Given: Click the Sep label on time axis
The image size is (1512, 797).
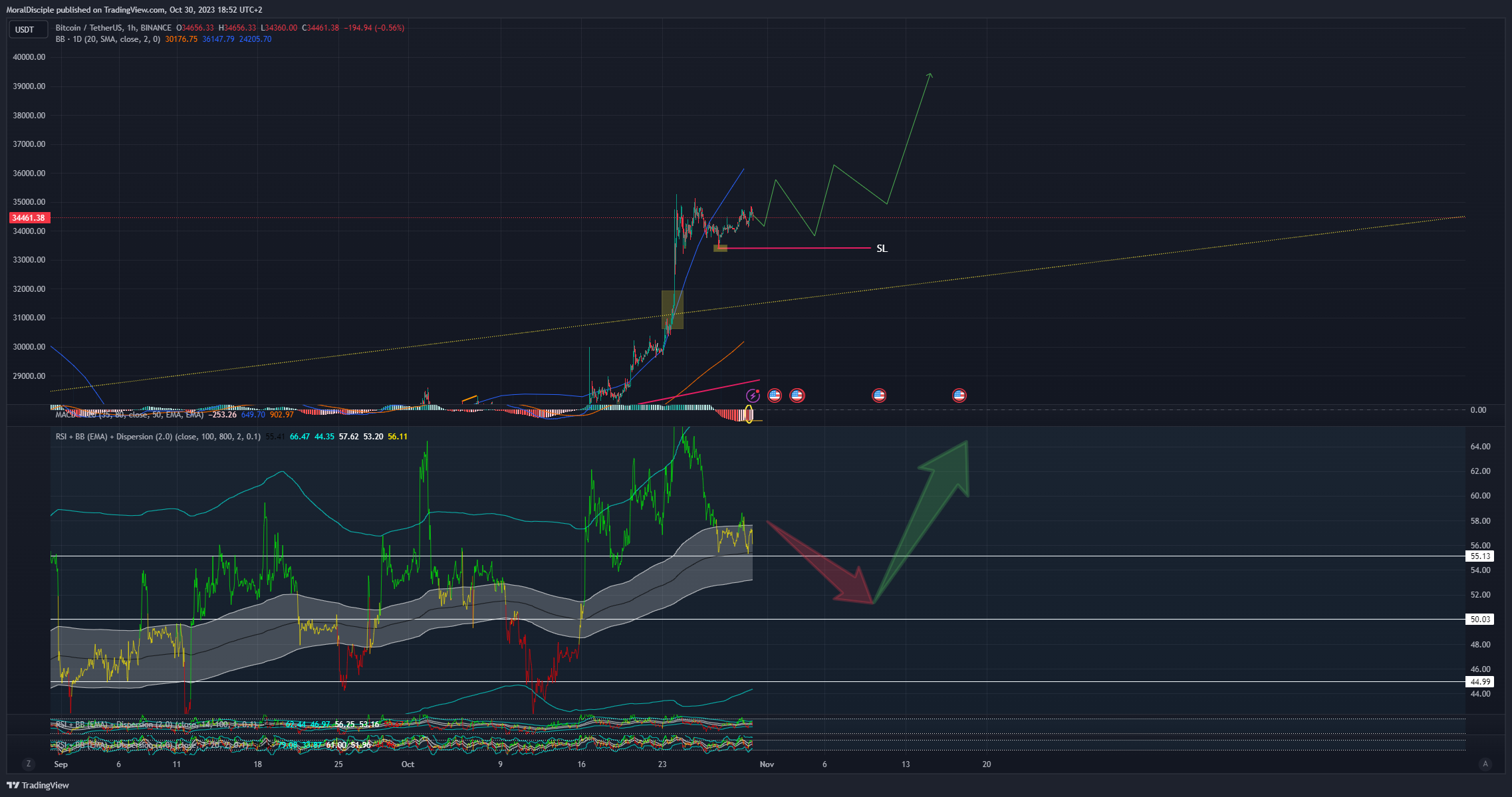Looking at the screenshot, I should pyautogui.click(x=61, y=764).
